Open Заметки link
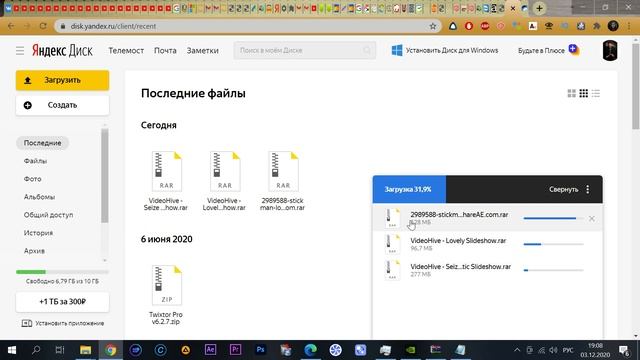 tap(202, 51)
